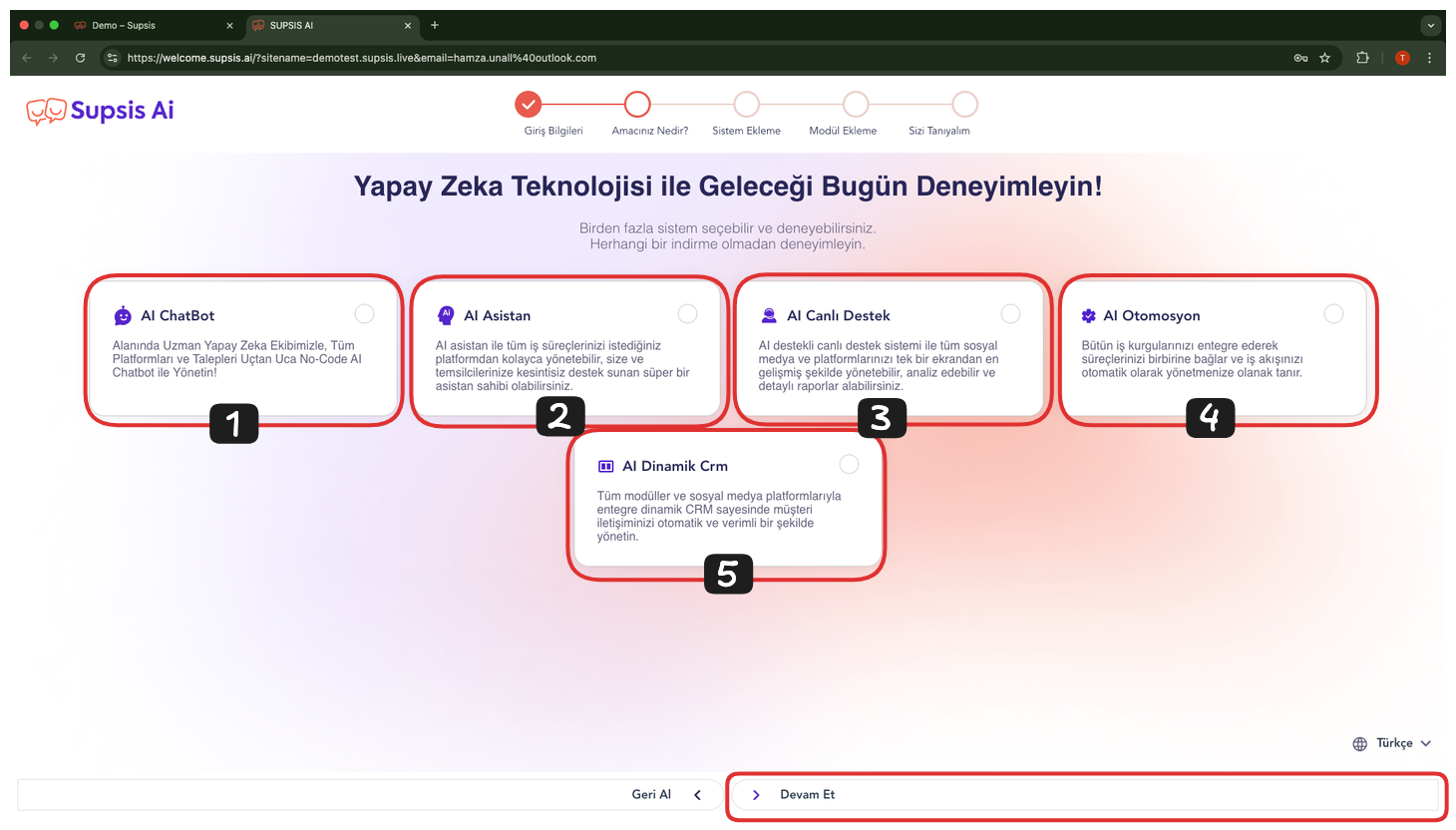Viewport: 1456px width, 830px height.
Task: Click the AI Asistan head icon
Action: pos(446,315)
